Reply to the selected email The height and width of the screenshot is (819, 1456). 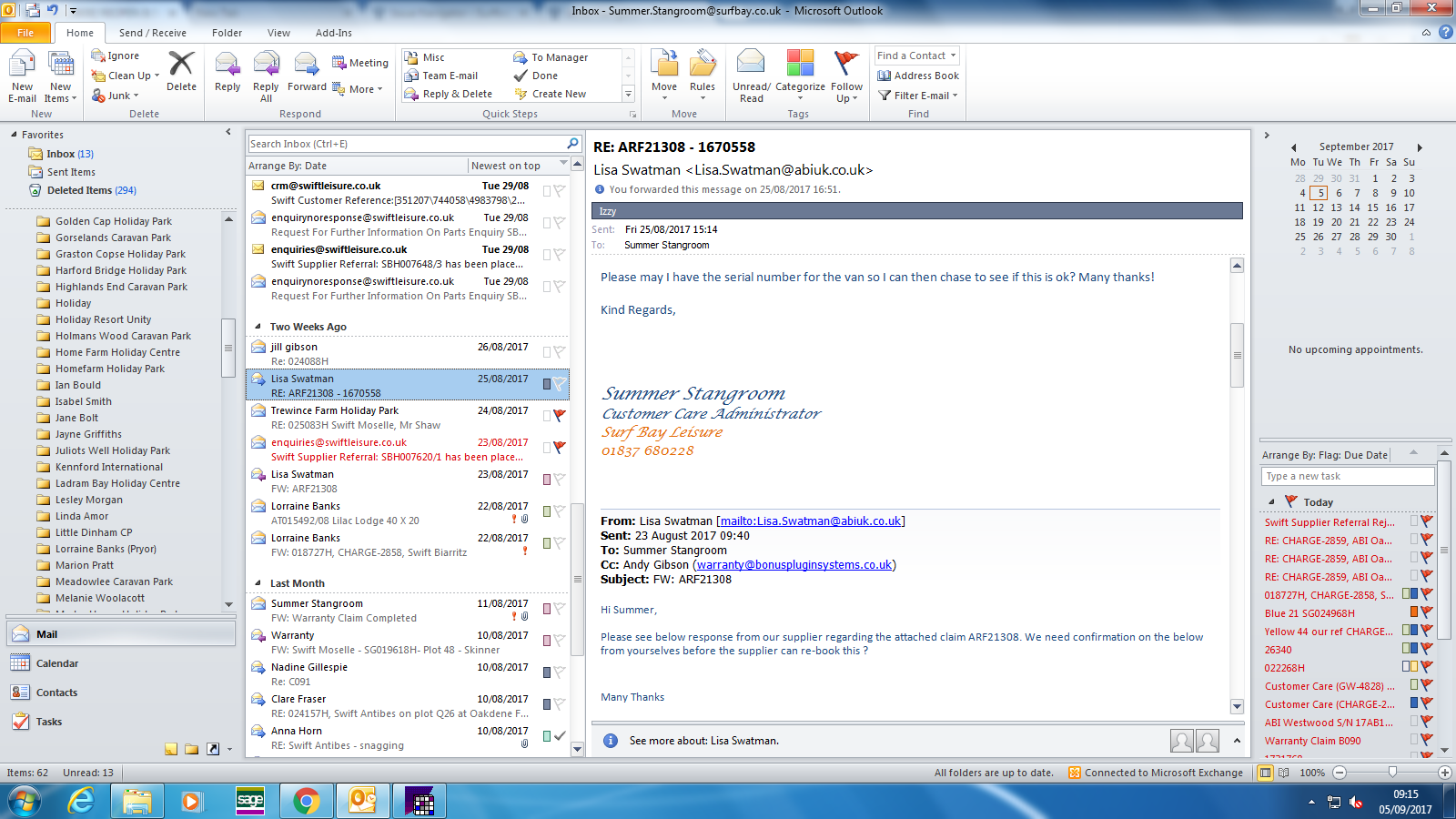(227, 71)
